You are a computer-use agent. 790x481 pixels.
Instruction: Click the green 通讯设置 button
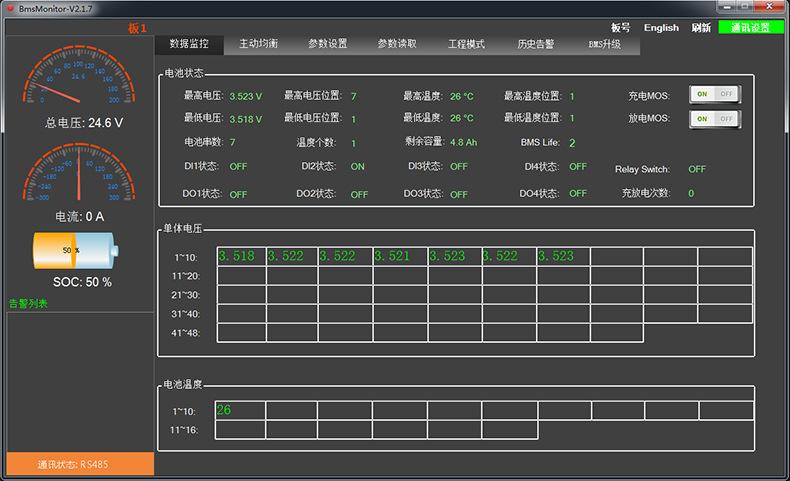[x=751, y=27]
